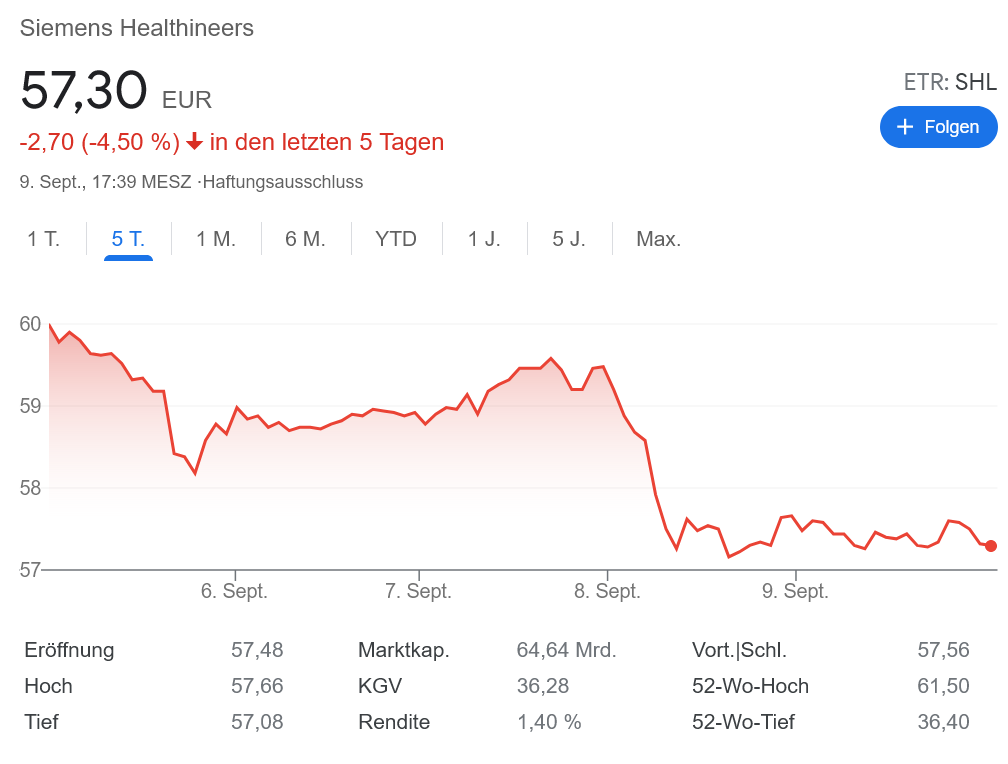The height and width of the screenshot is (764, 1008).
Task: Click the red endpoint dot on chart
Action: point(991,546)
